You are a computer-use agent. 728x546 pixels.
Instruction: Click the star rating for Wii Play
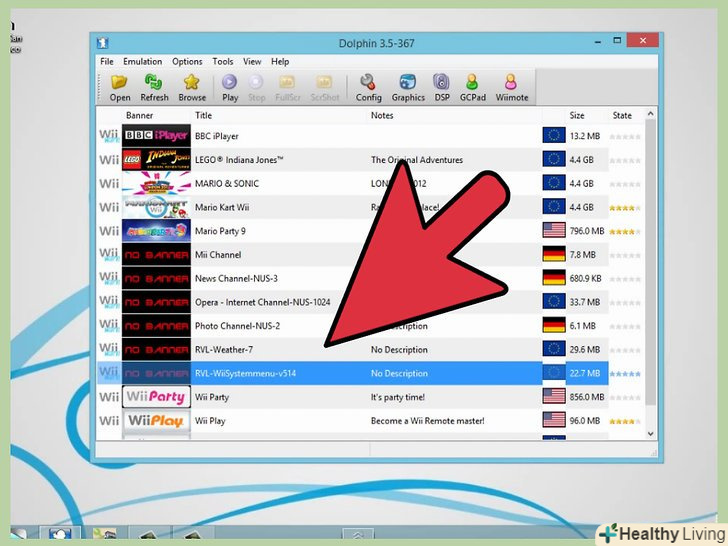coord(625,422)
